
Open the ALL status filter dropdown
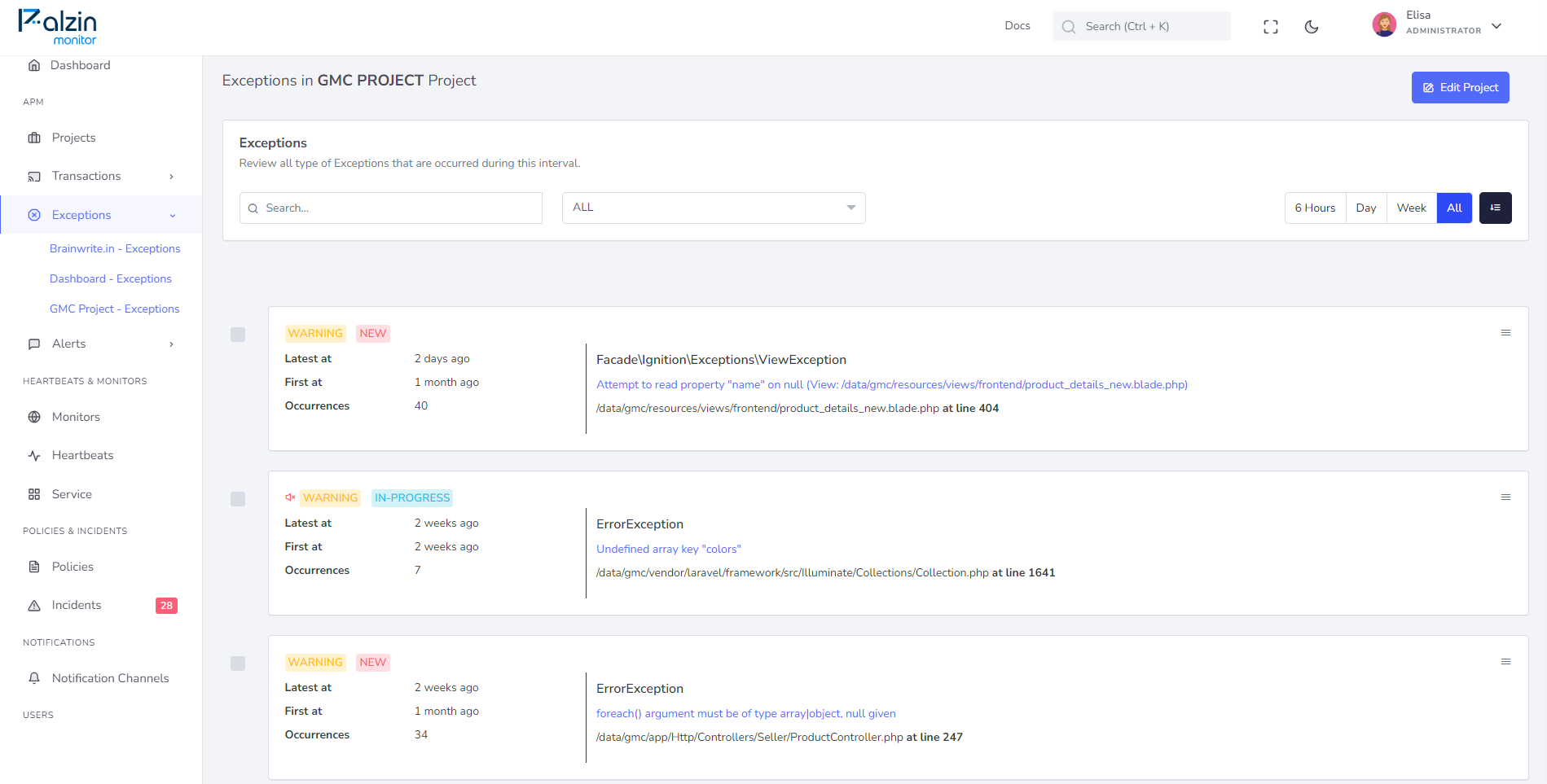(x=714, y=208)
